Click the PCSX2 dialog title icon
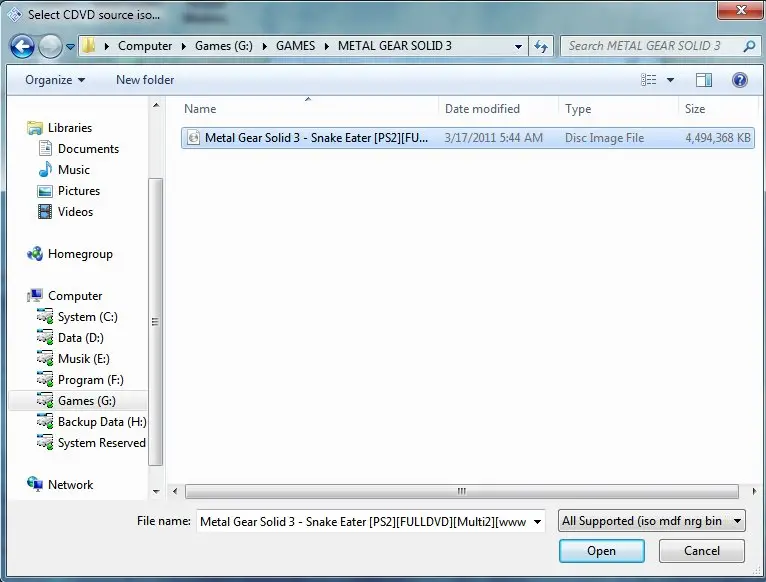This screenshot has width=766, height=582. click(15, 15)
